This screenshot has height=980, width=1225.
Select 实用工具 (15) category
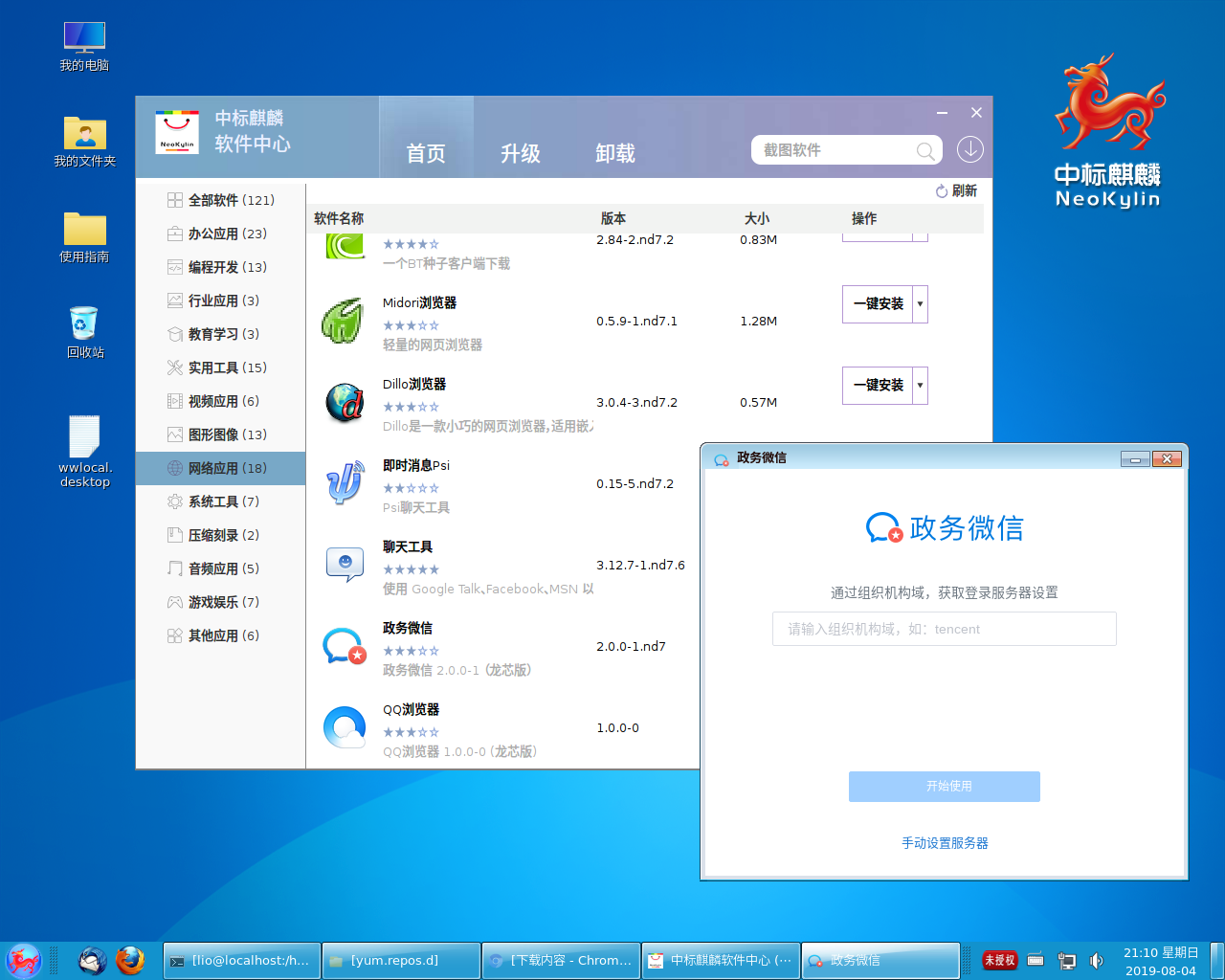click(221, 367)
